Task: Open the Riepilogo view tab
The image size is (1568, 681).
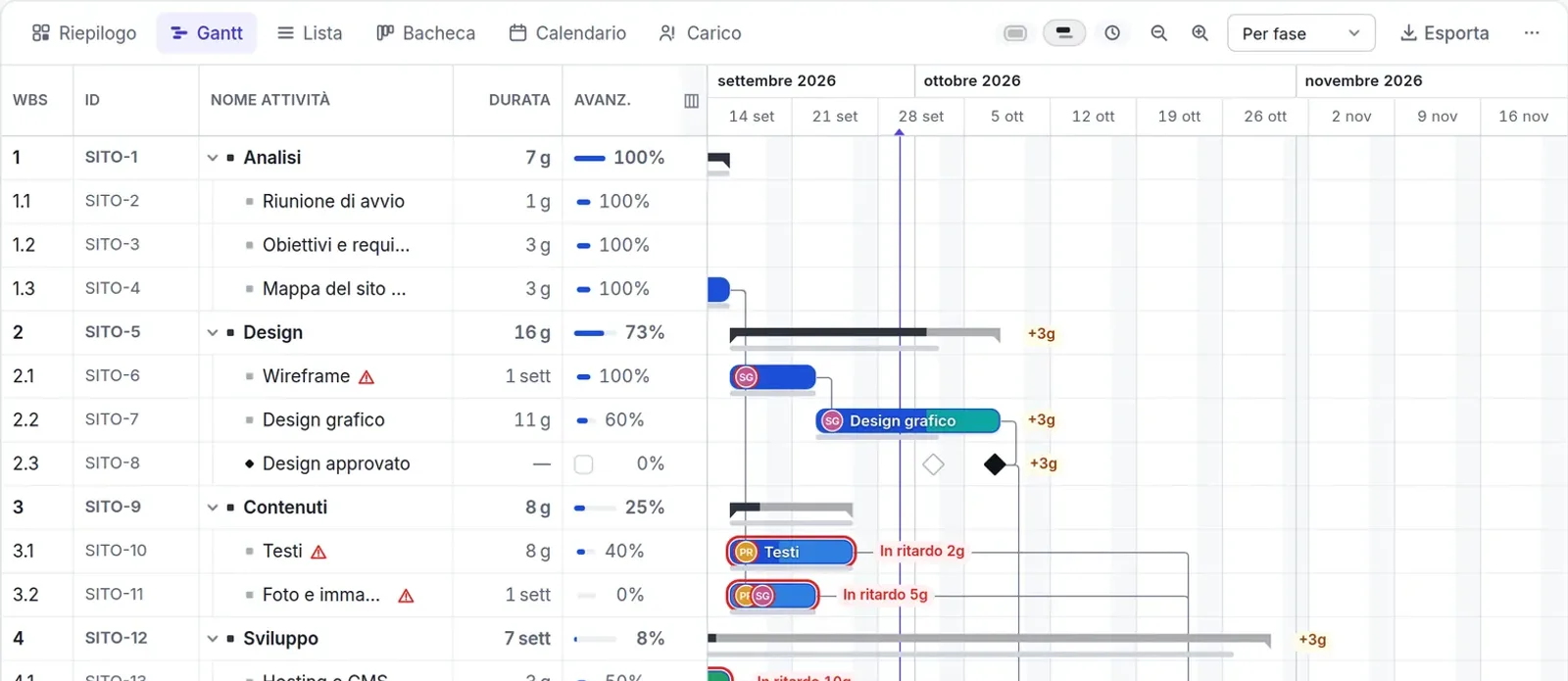Action: tap(83, 33)
